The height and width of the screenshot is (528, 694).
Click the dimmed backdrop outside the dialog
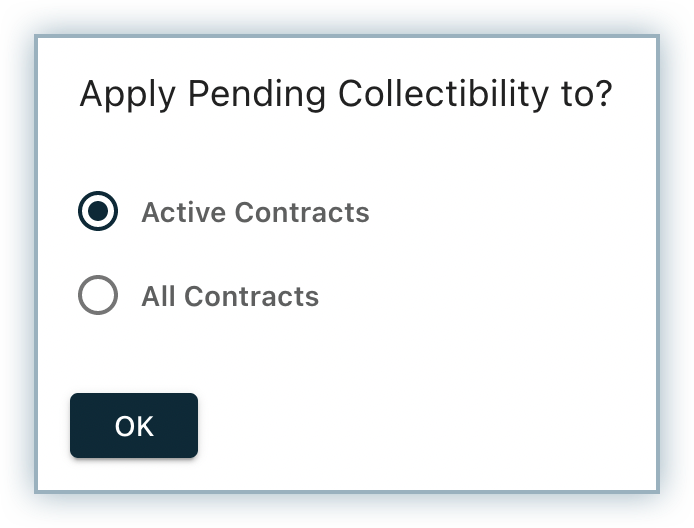pos(18,260)
